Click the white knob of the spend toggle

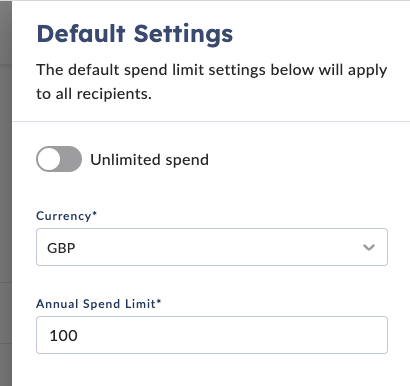[49, 159]
